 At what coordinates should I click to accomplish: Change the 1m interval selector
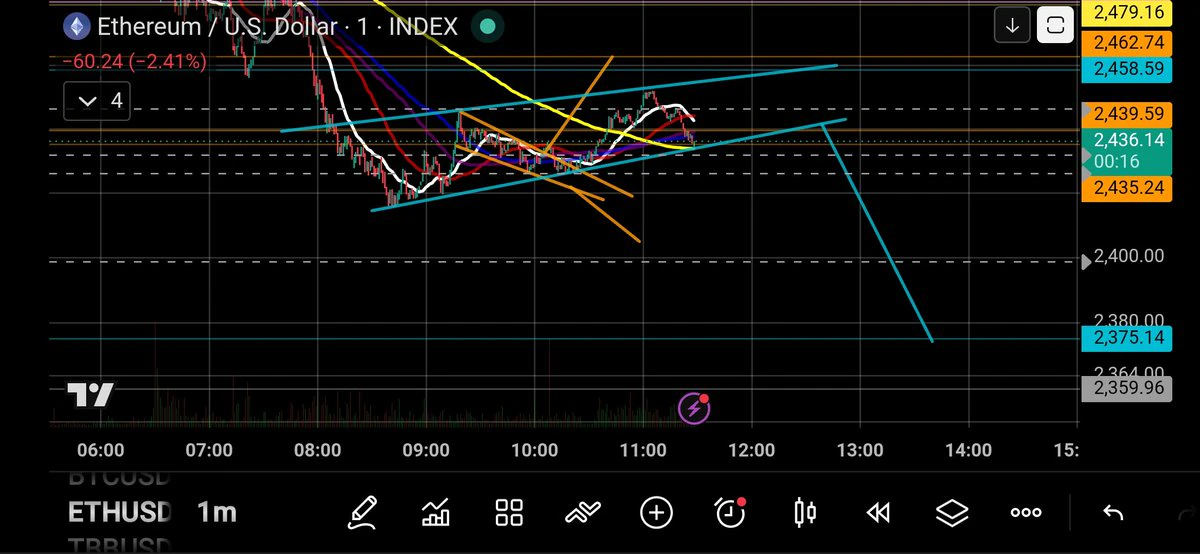[x=217, y=513]
